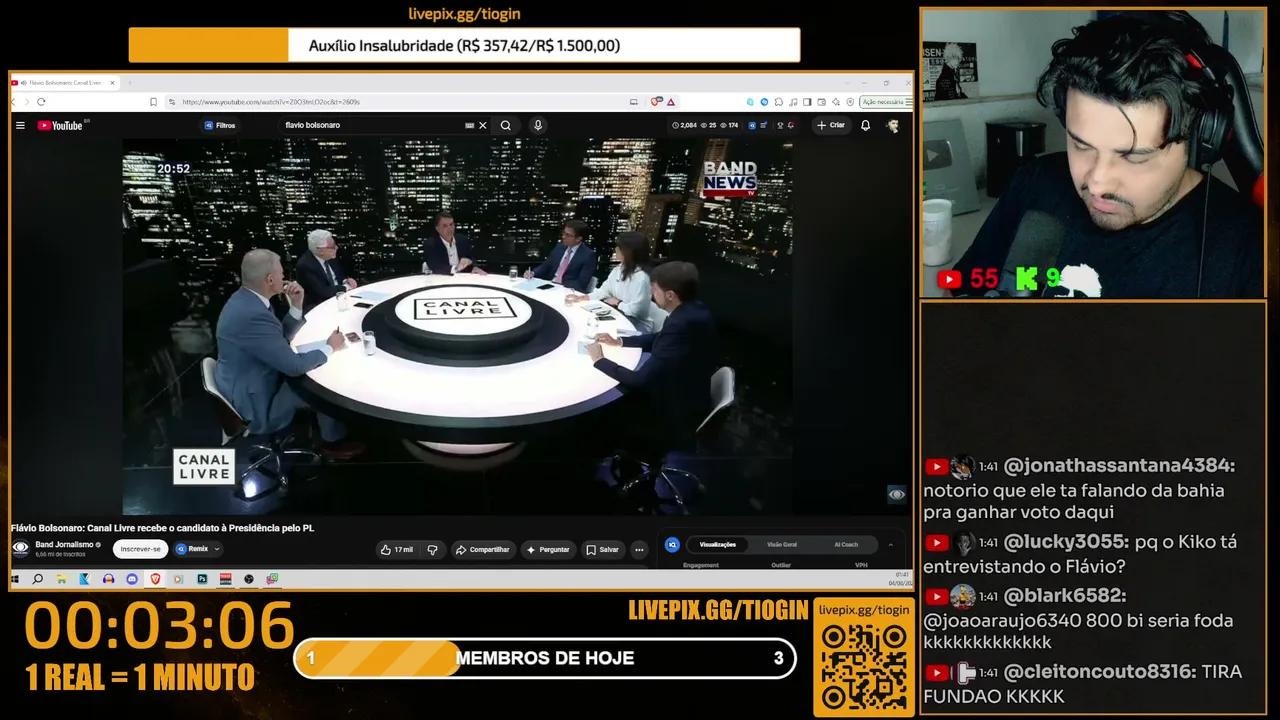Open the Brave Rewards triangle icon
The image size is (1280, 720).
[x=671, y=101]
